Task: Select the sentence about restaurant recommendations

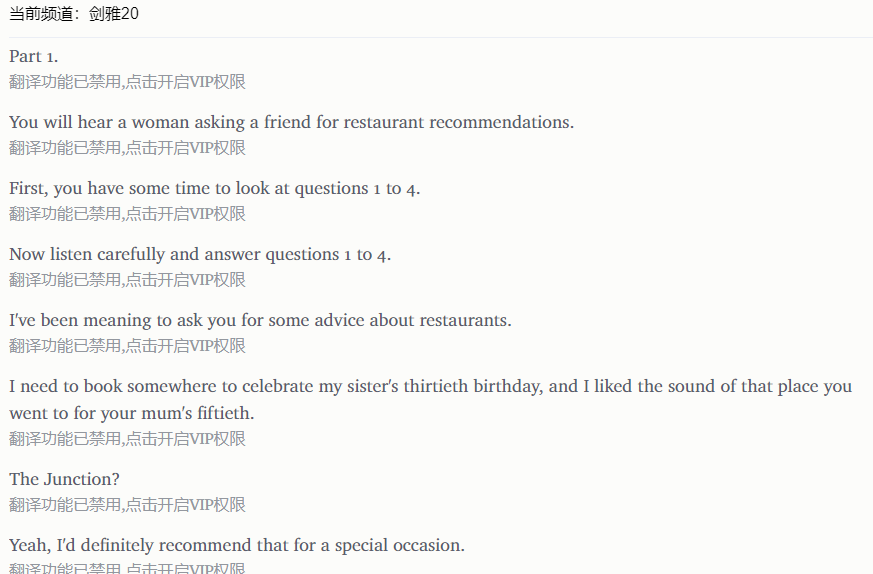Action: (x=291, y=122)
